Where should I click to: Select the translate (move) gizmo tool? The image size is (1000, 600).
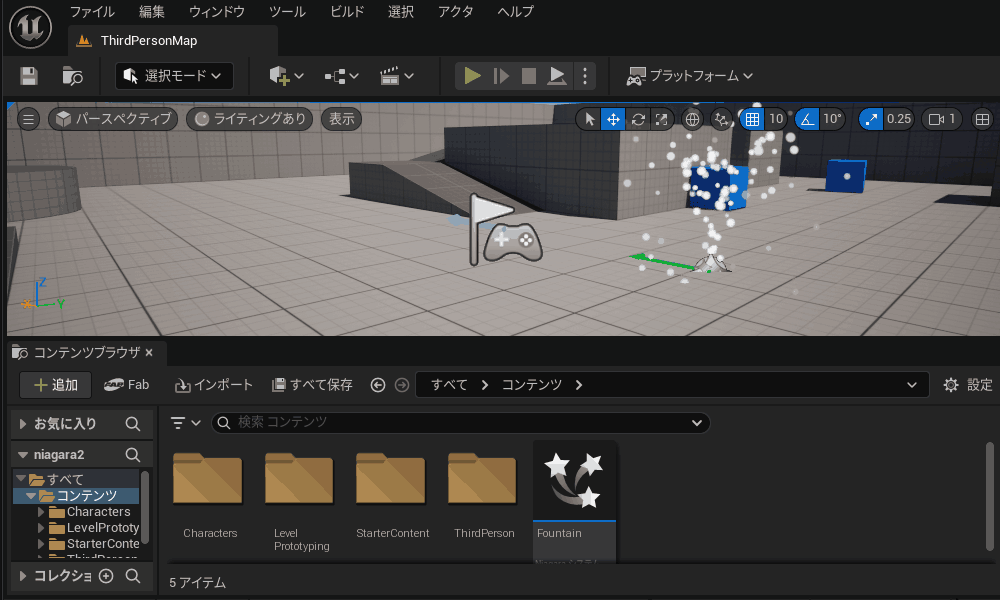(x=613, y=119)
